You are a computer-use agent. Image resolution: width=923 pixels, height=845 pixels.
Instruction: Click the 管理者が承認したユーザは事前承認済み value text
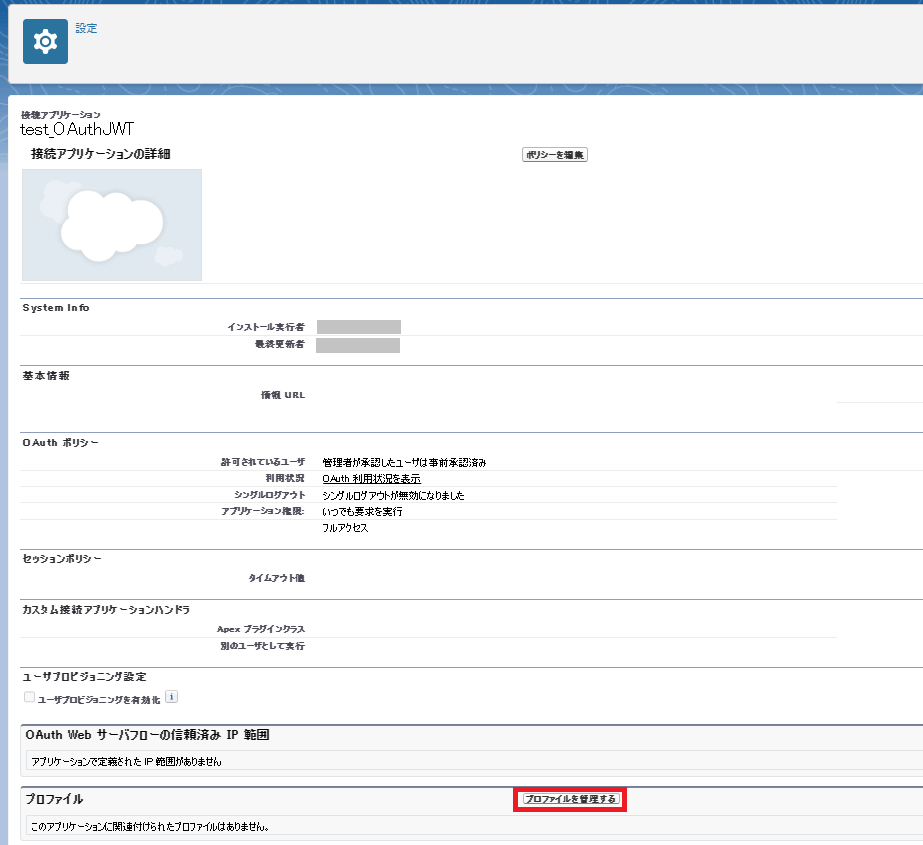coord(404,463)
